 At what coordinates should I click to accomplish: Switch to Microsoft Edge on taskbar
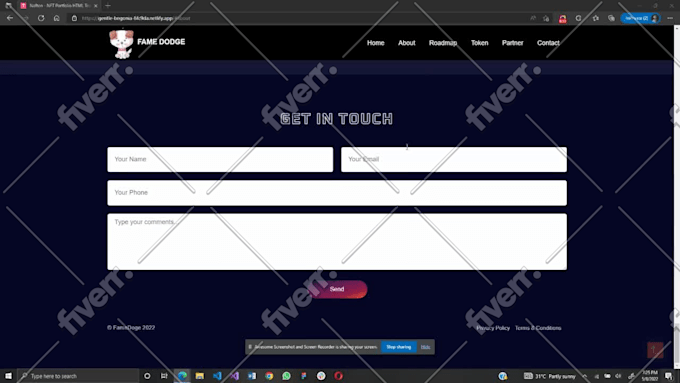click(x=182, y=376)
